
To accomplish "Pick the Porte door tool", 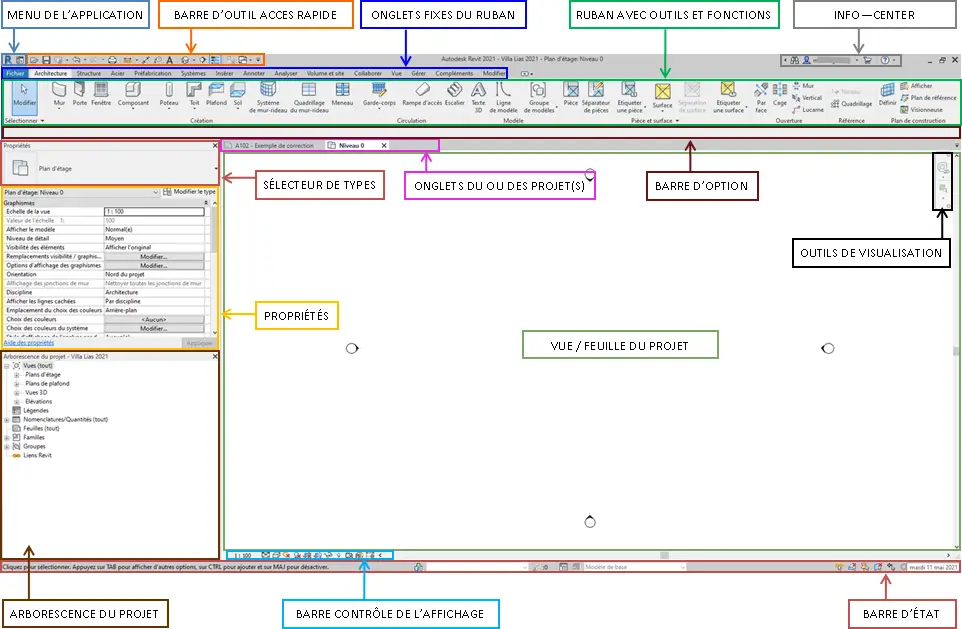I will tap(80, 96).
